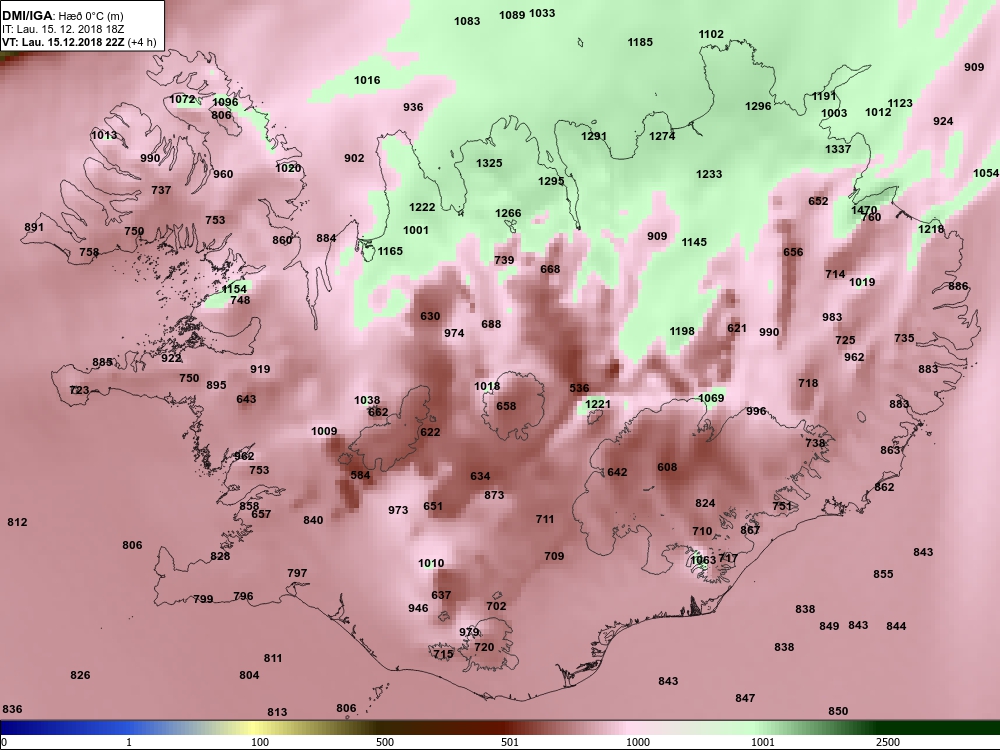Click the 642 value on Vatnajökull
The image size is (1000, 750).
click(x=617, y=473)
